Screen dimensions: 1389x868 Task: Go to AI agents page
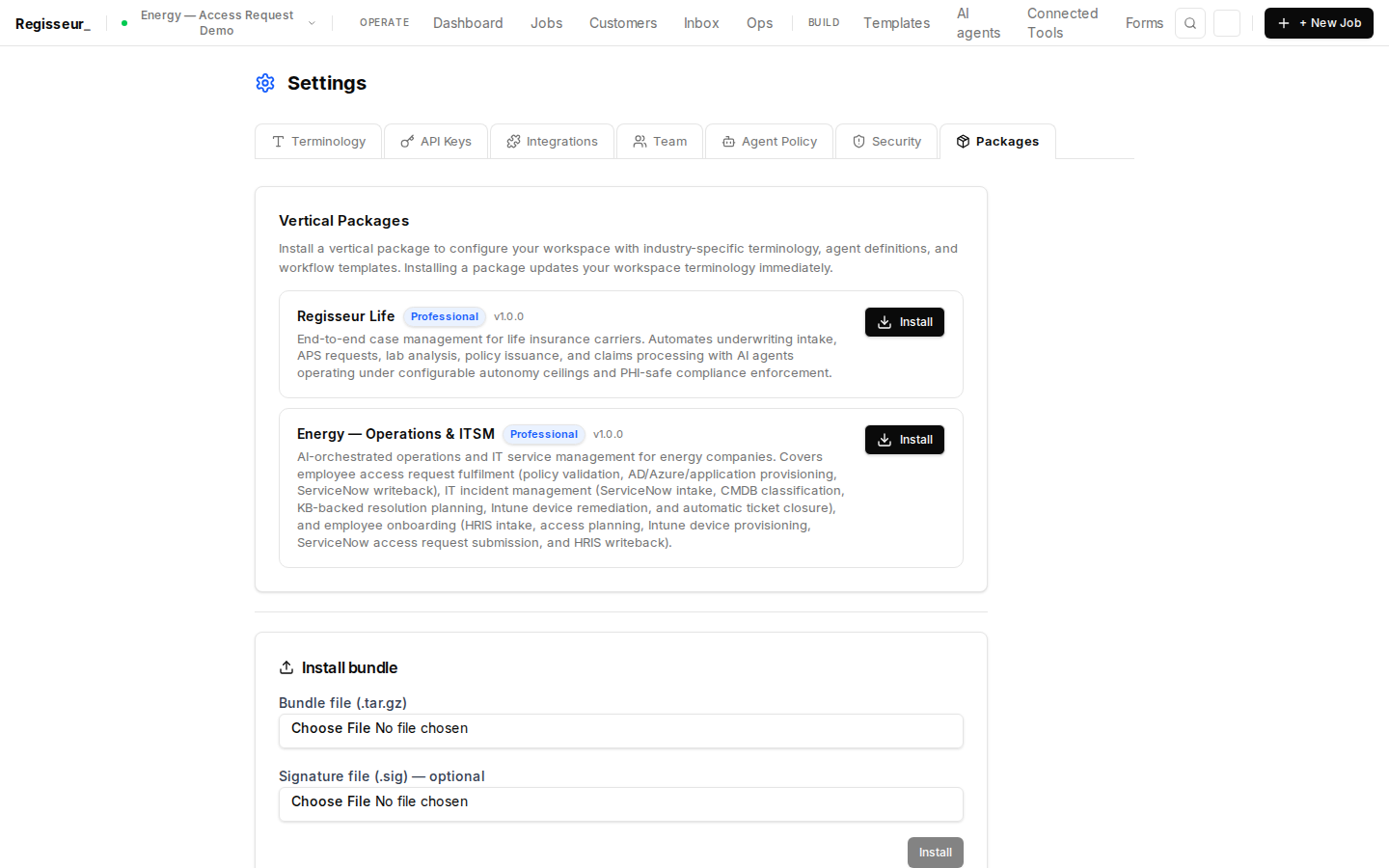point(978,23)
